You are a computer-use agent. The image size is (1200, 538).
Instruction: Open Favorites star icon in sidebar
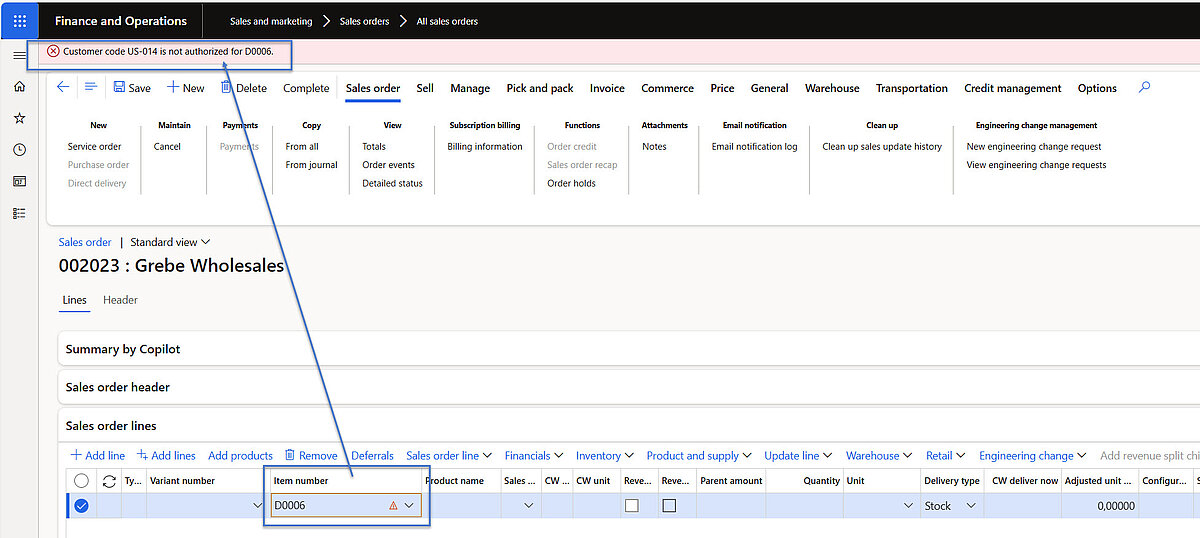(20, 118)
